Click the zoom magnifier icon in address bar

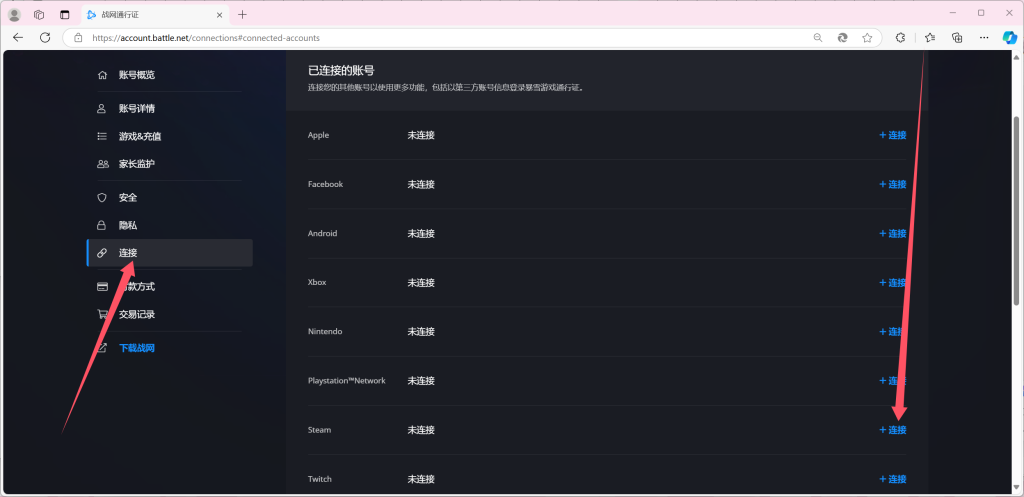[818, 38]
